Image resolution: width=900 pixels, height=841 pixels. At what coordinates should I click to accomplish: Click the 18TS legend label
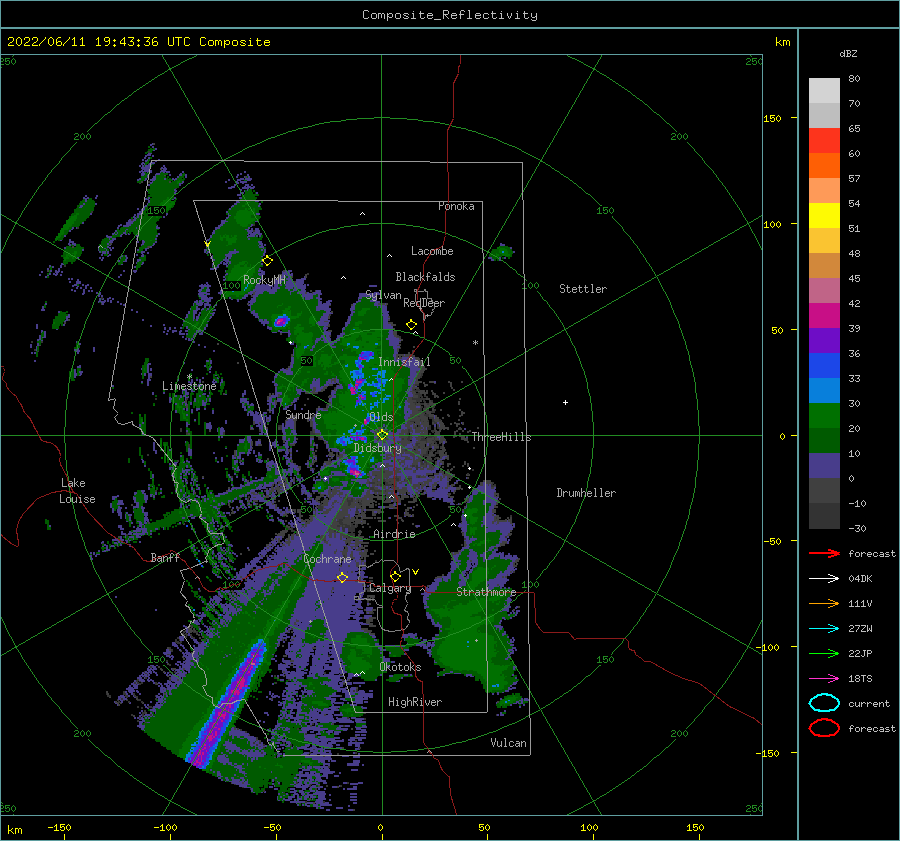(x=860, y=679)
